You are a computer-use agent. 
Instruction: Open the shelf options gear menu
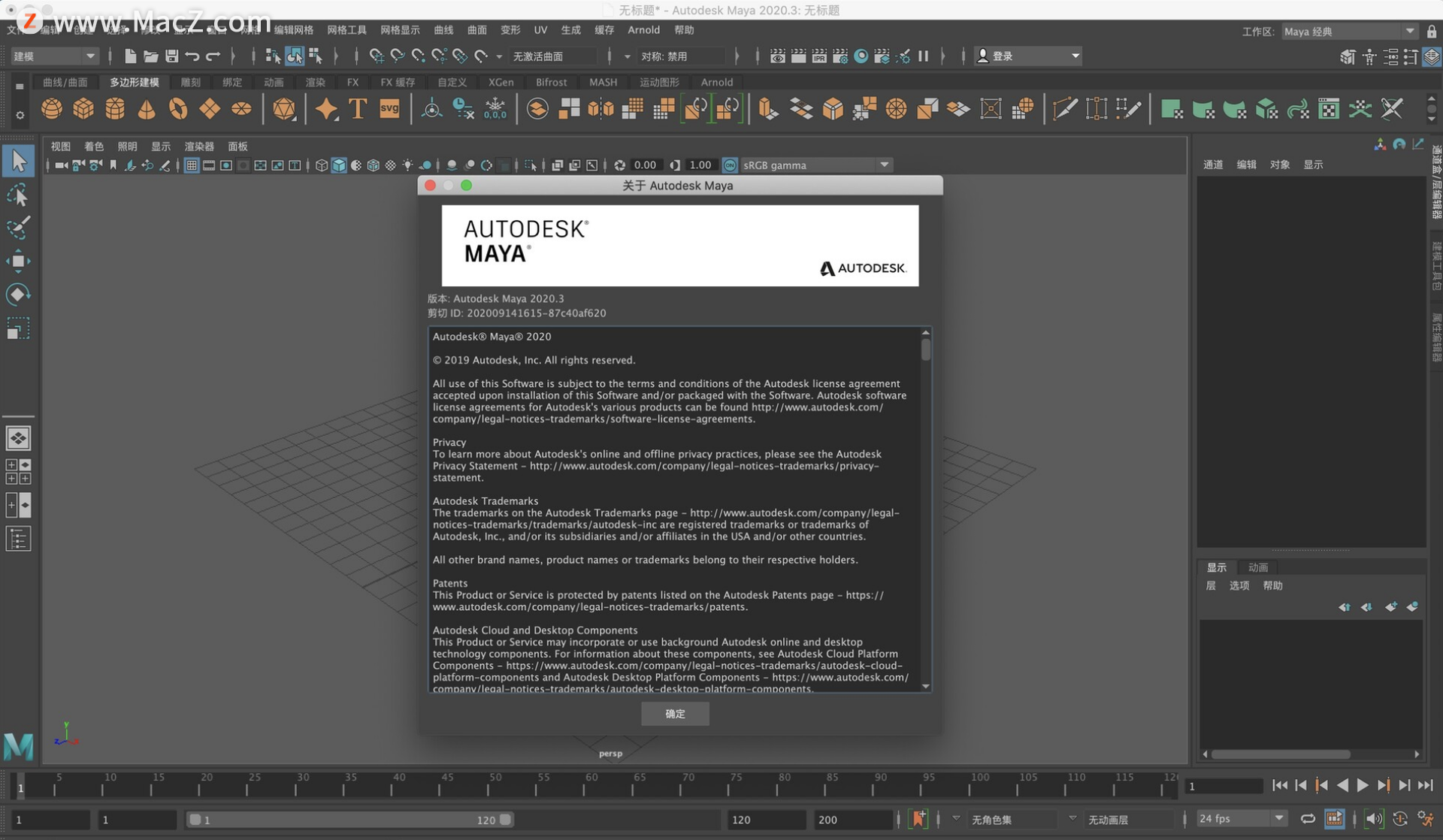[x=20, y=115]
